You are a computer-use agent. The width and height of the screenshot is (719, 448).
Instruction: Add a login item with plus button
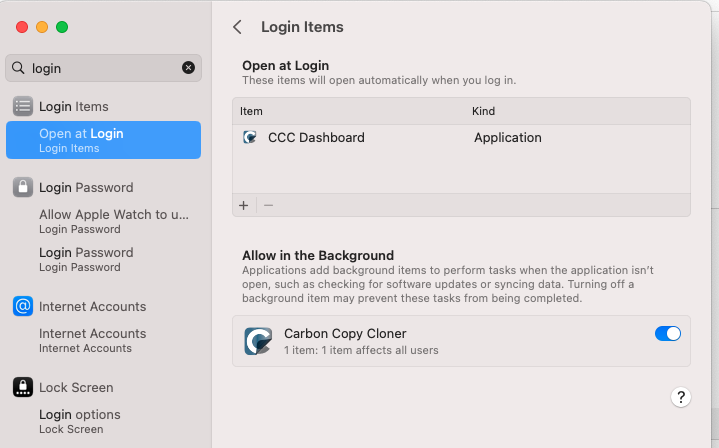244,205
